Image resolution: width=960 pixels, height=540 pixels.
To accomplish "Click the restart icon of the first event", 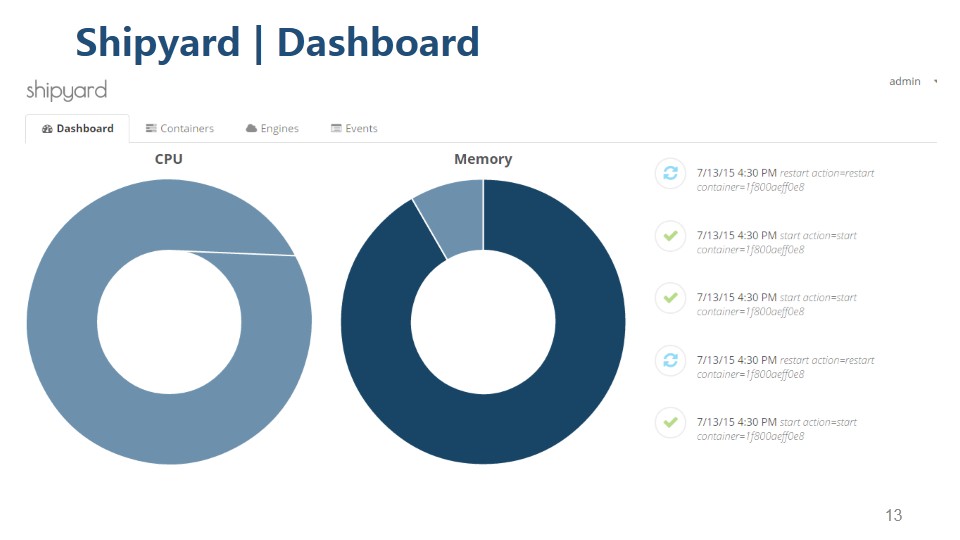I will (670, 173).
